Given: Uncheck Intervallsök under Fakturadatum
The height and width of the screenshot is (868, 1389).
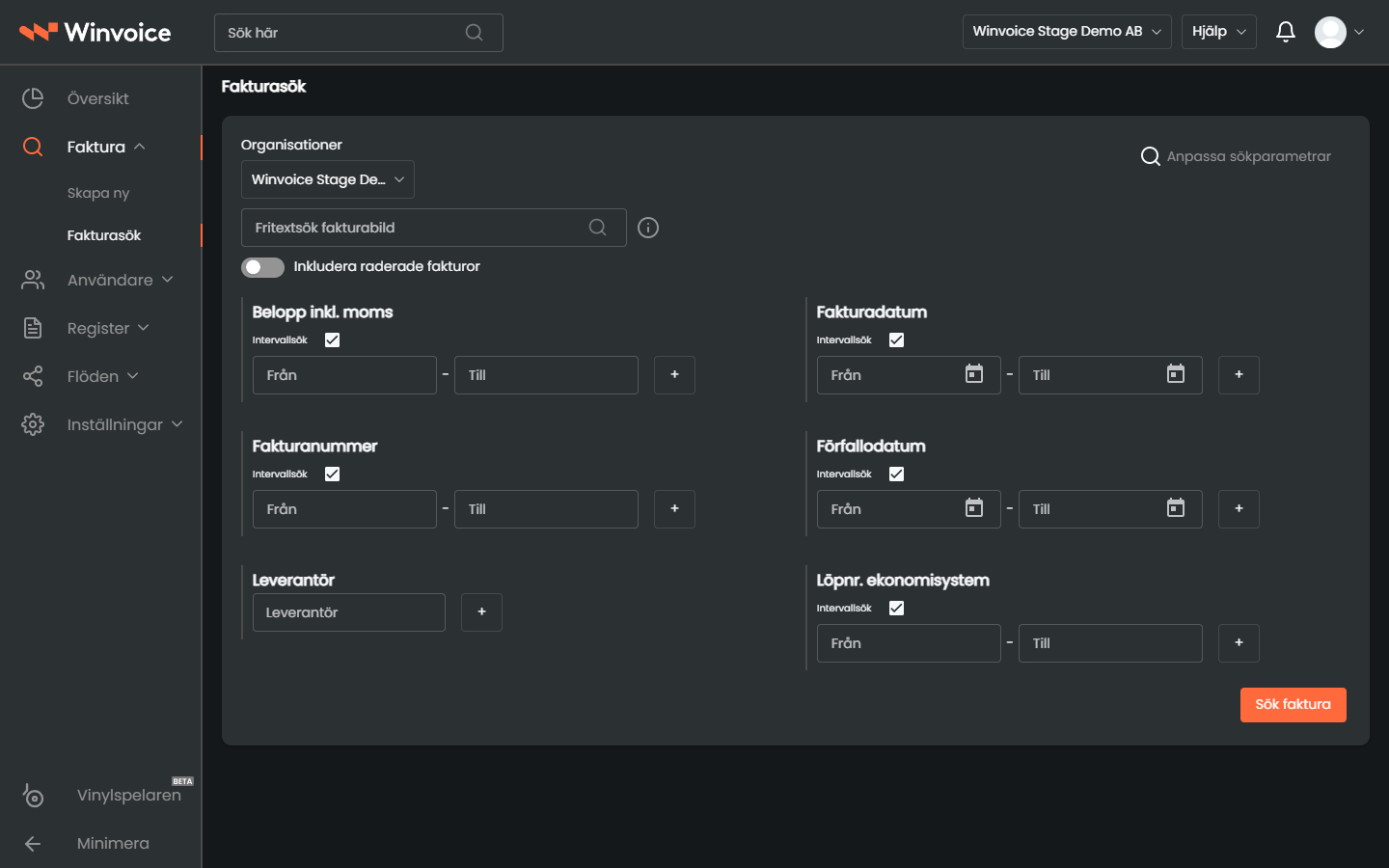Looking at the screenshot, I should 896,339.
